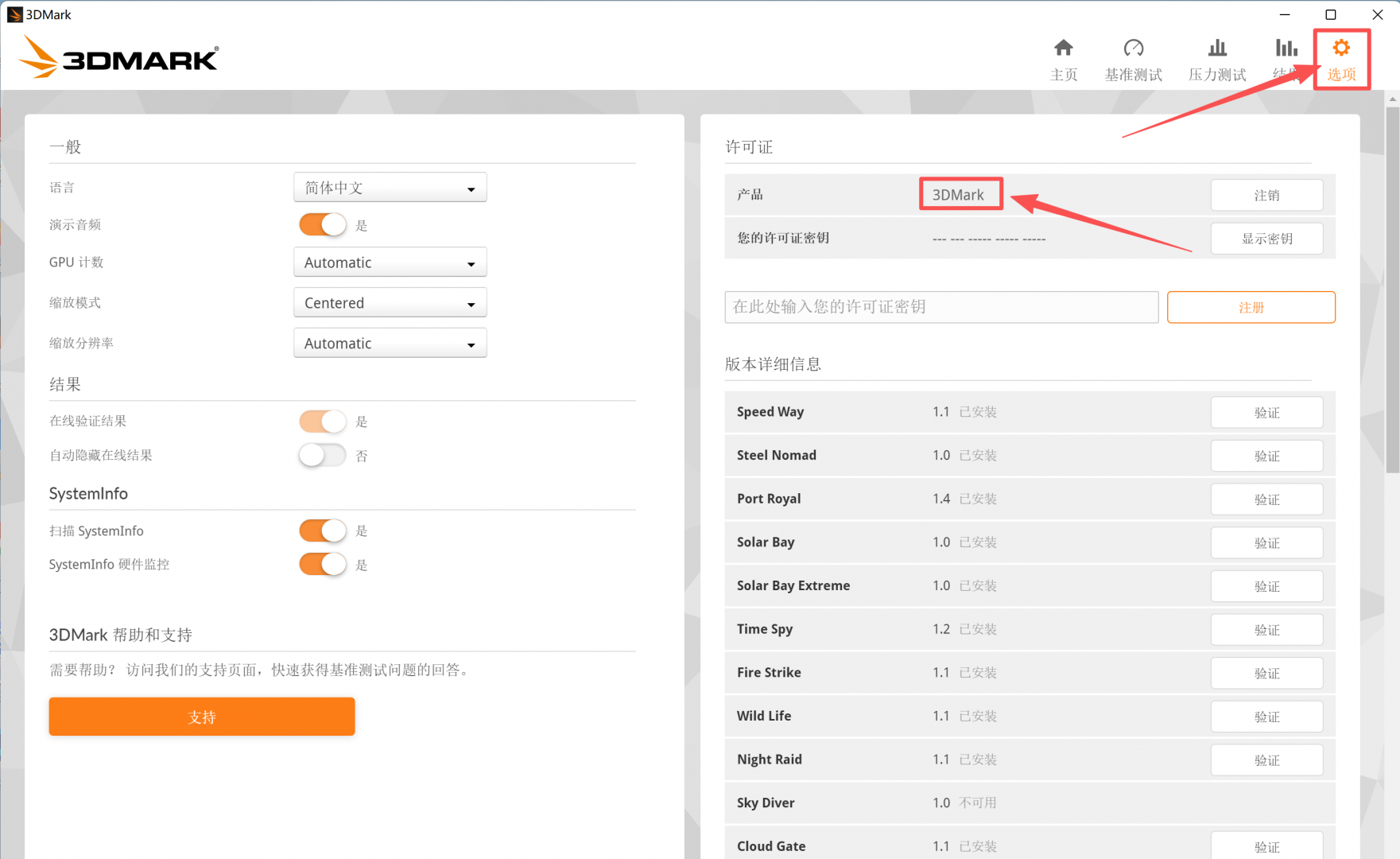Expand the GPU count Automatic dropdown
This screenshot has height=859, width=1400.
pyautogui.click(x=390, y=262)
